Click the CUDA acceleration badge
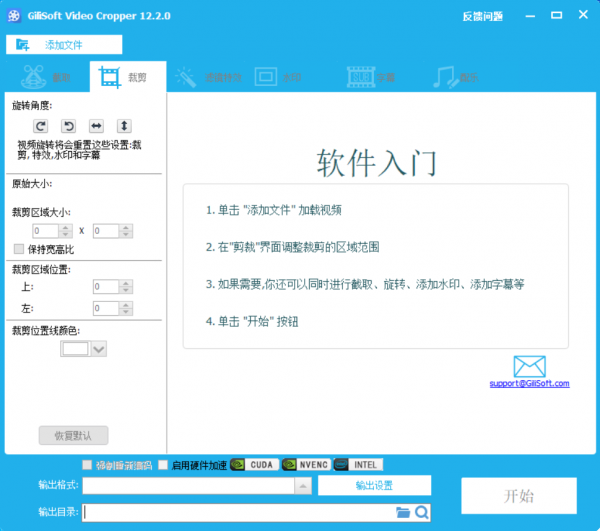The width and height of the screenshot is (600, 531). tap(254, 465)
